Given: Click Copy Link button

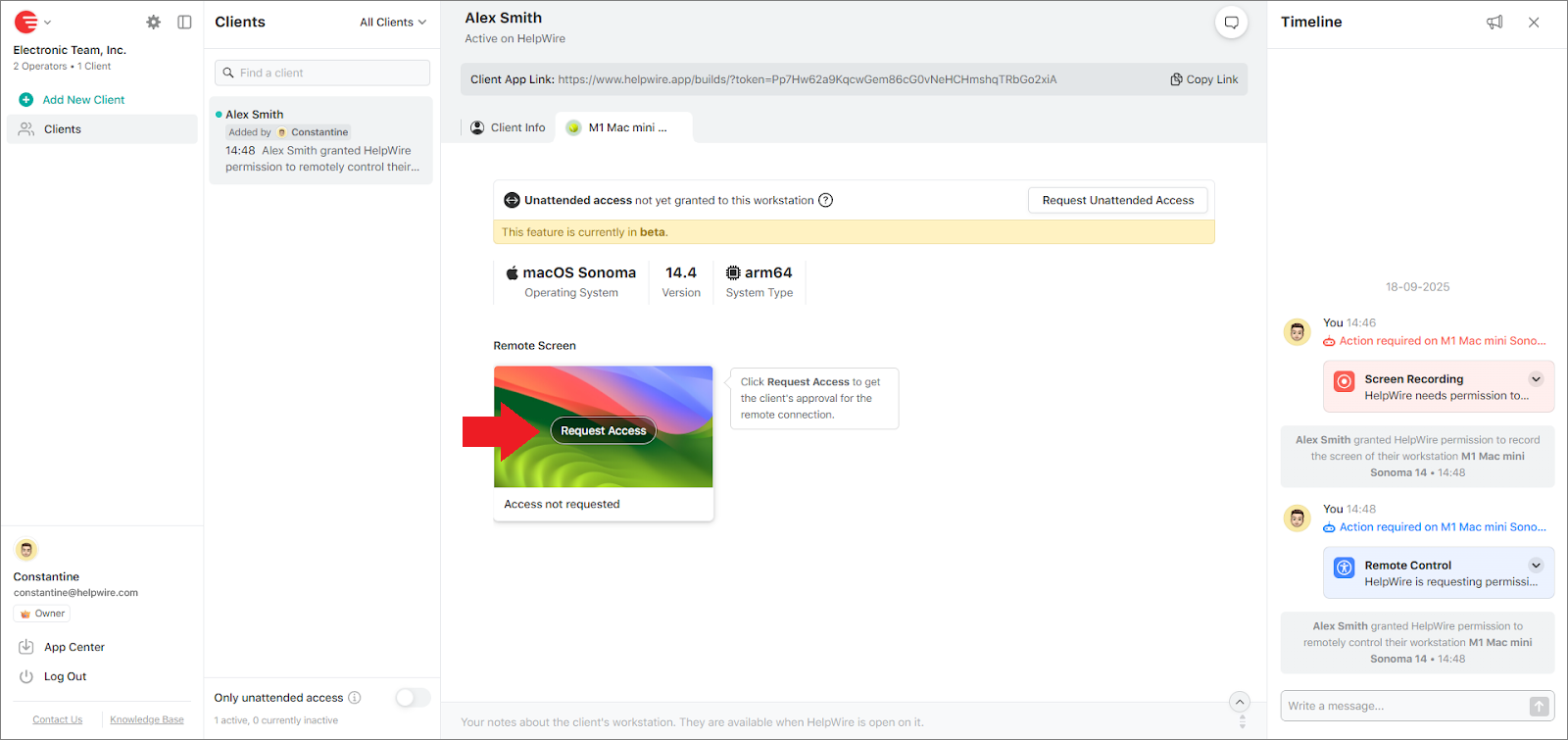Looking at the screenshot, I should pyautogui.click(x=1204, y=79).
